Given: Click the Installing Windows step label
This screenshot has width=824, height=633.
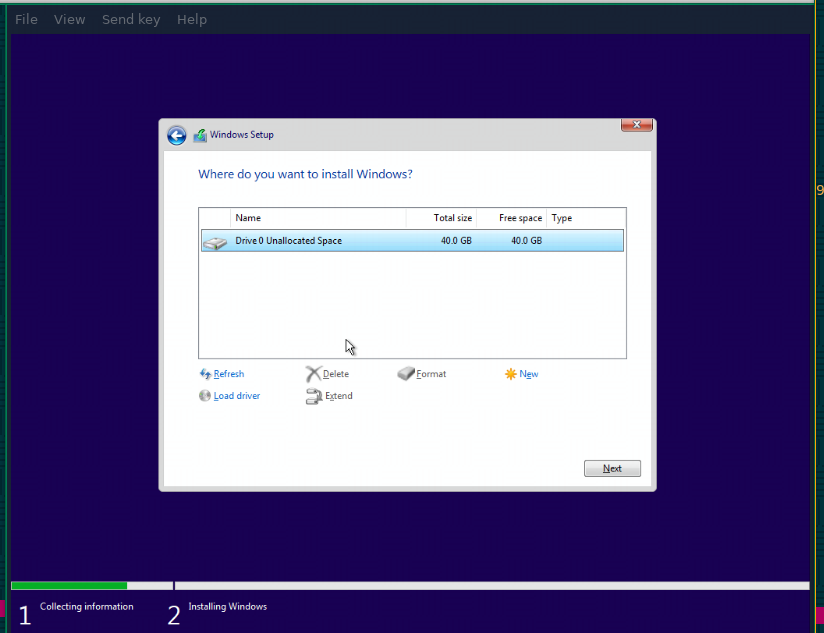Looking at the screenshot, I should coord(228,607).
